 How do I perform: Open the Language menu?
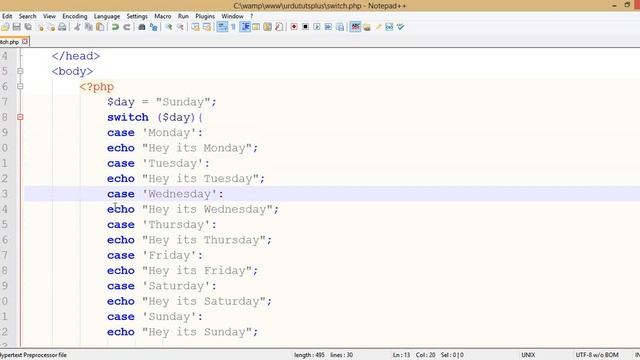click(107, 16)
